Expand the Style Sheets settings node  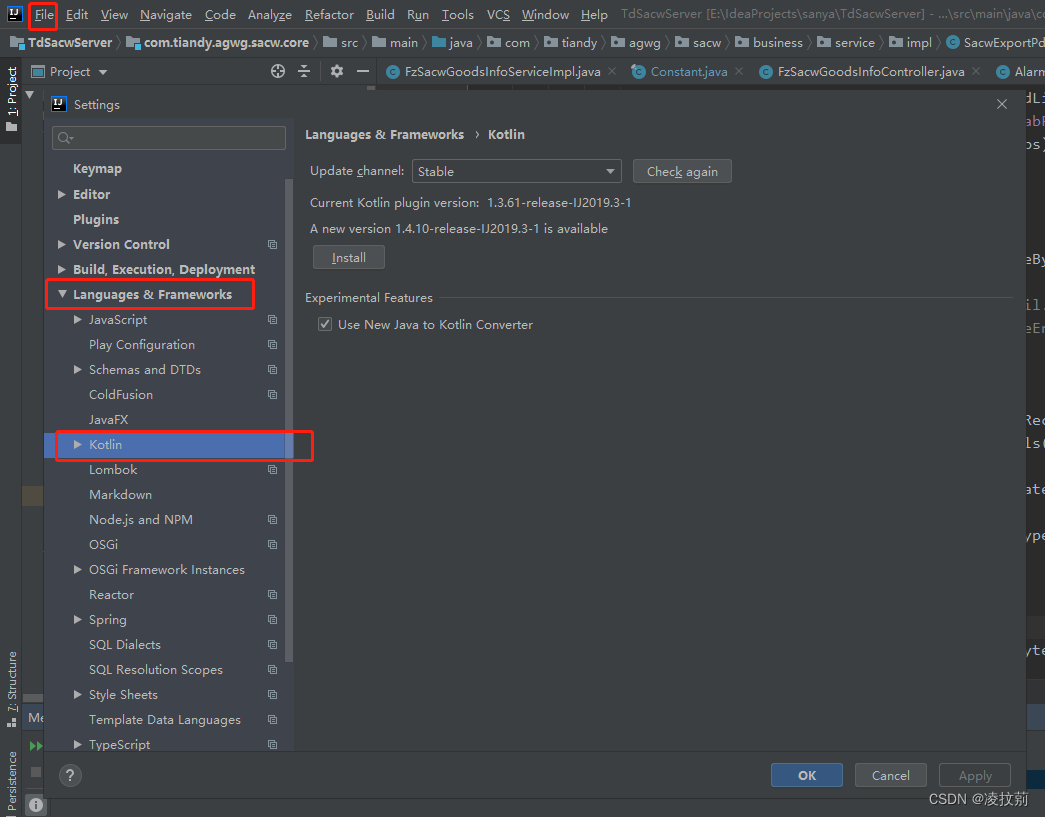(78, 694)
